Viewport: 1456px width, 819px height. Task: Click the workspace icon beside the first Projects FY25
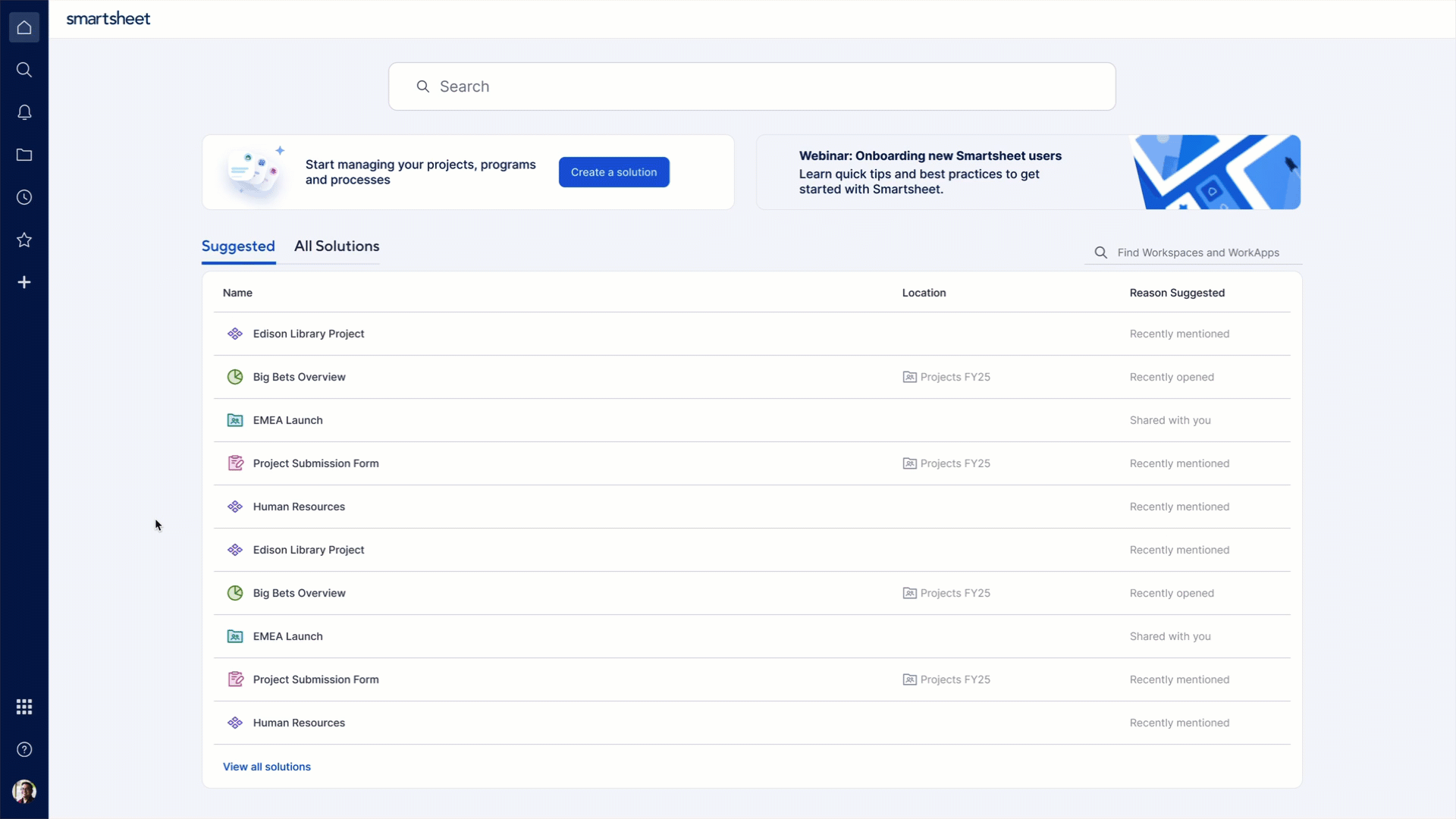pos(909,377)
